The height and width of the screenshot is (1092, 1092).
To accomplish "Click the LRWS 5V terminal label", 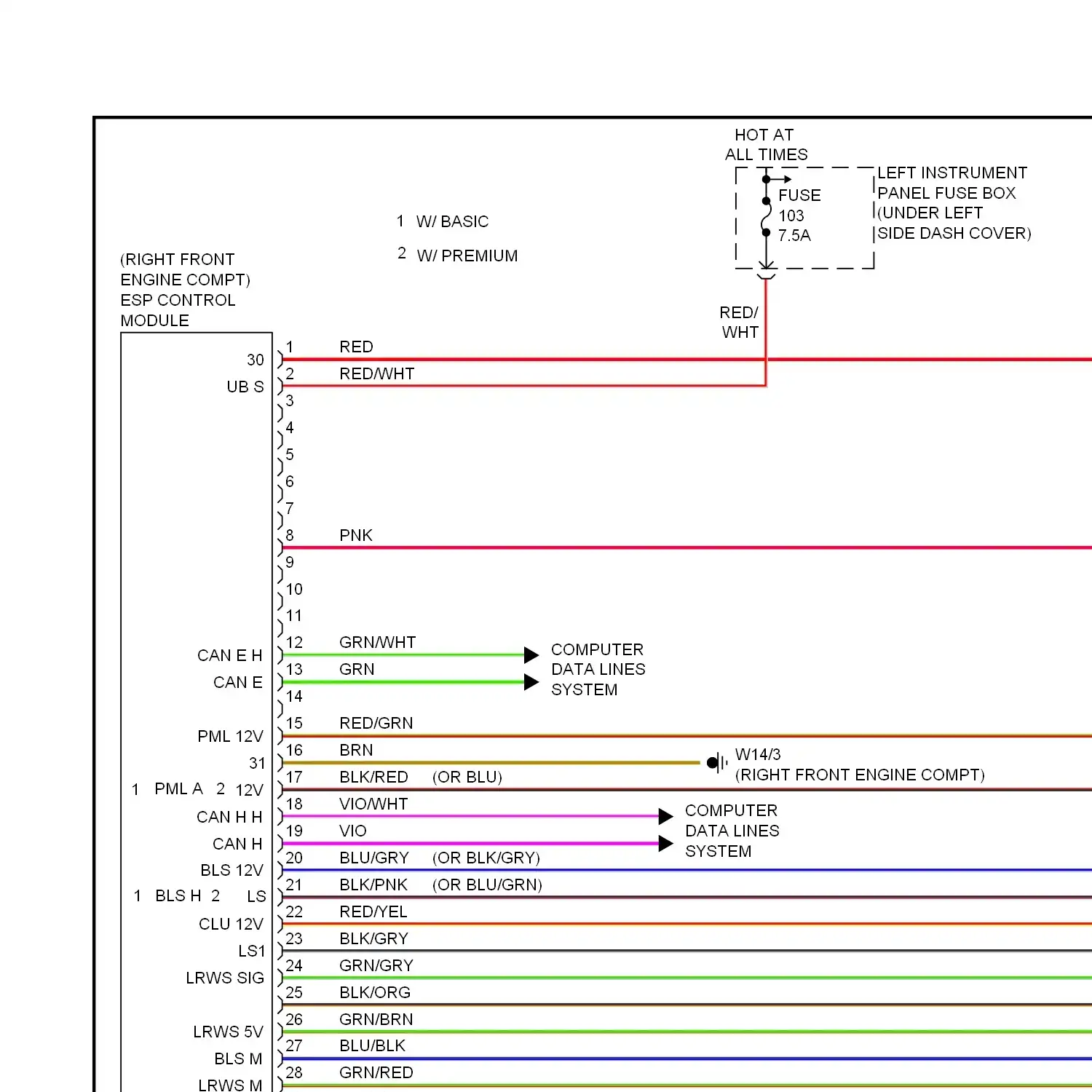I will click(x=228, y=1032).
